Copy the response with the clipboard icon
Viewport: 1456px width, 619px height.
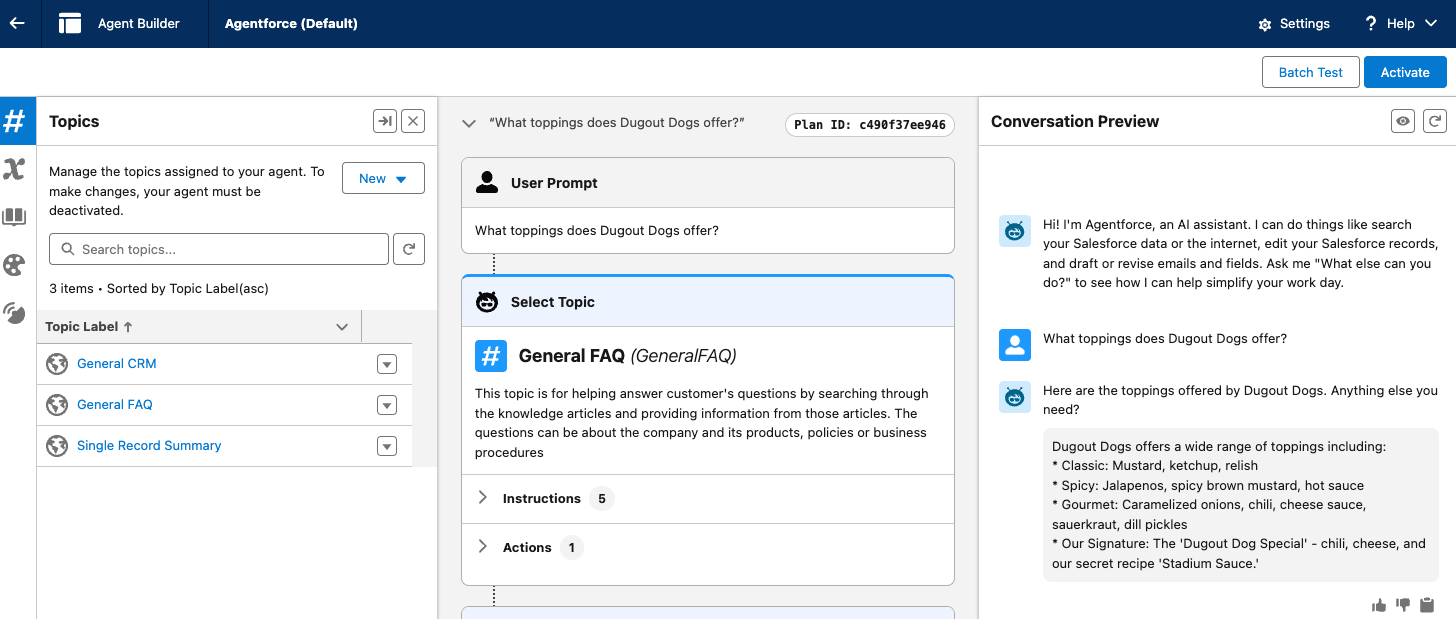point(1427,604)
